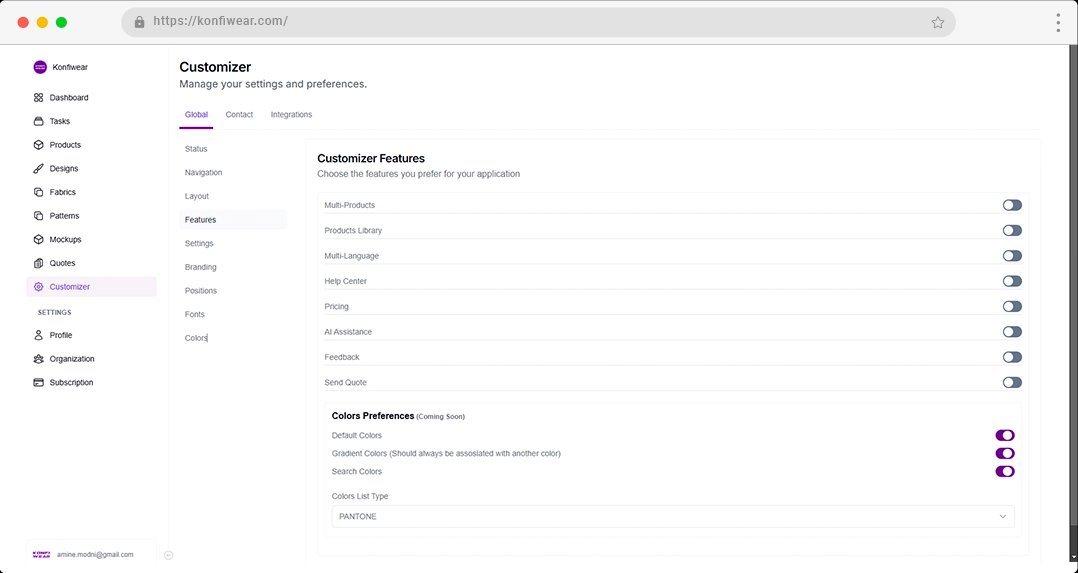Image resolution: width=1078 pixels, height=573 pixels.
Task: Enable the Multi-Products toggle
Action: click(x=1012, y=205)
